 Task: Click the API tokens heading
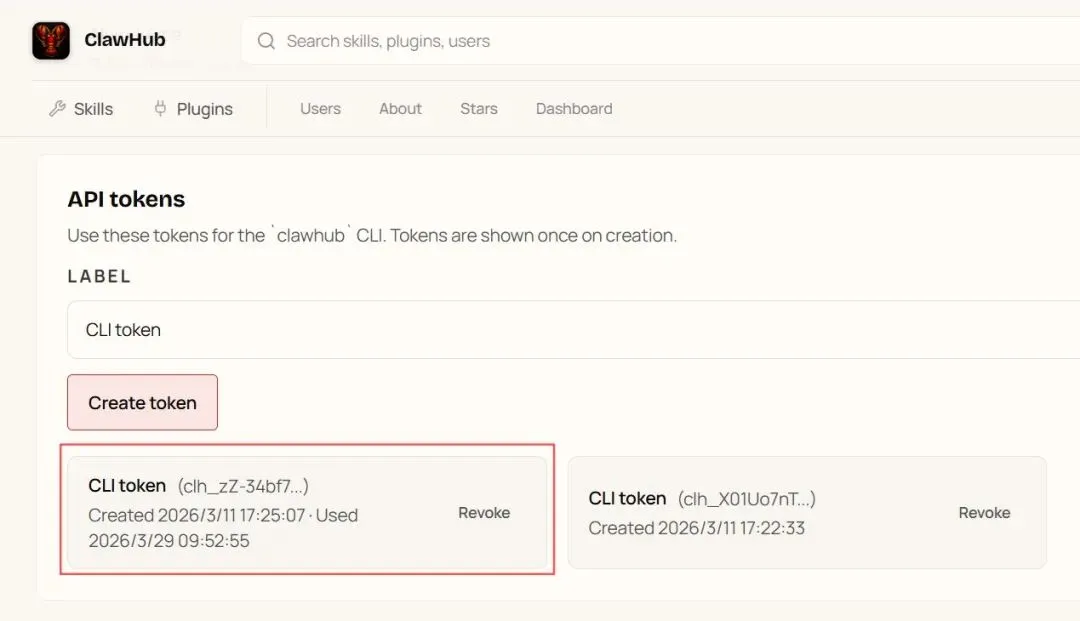click(126, 199)
